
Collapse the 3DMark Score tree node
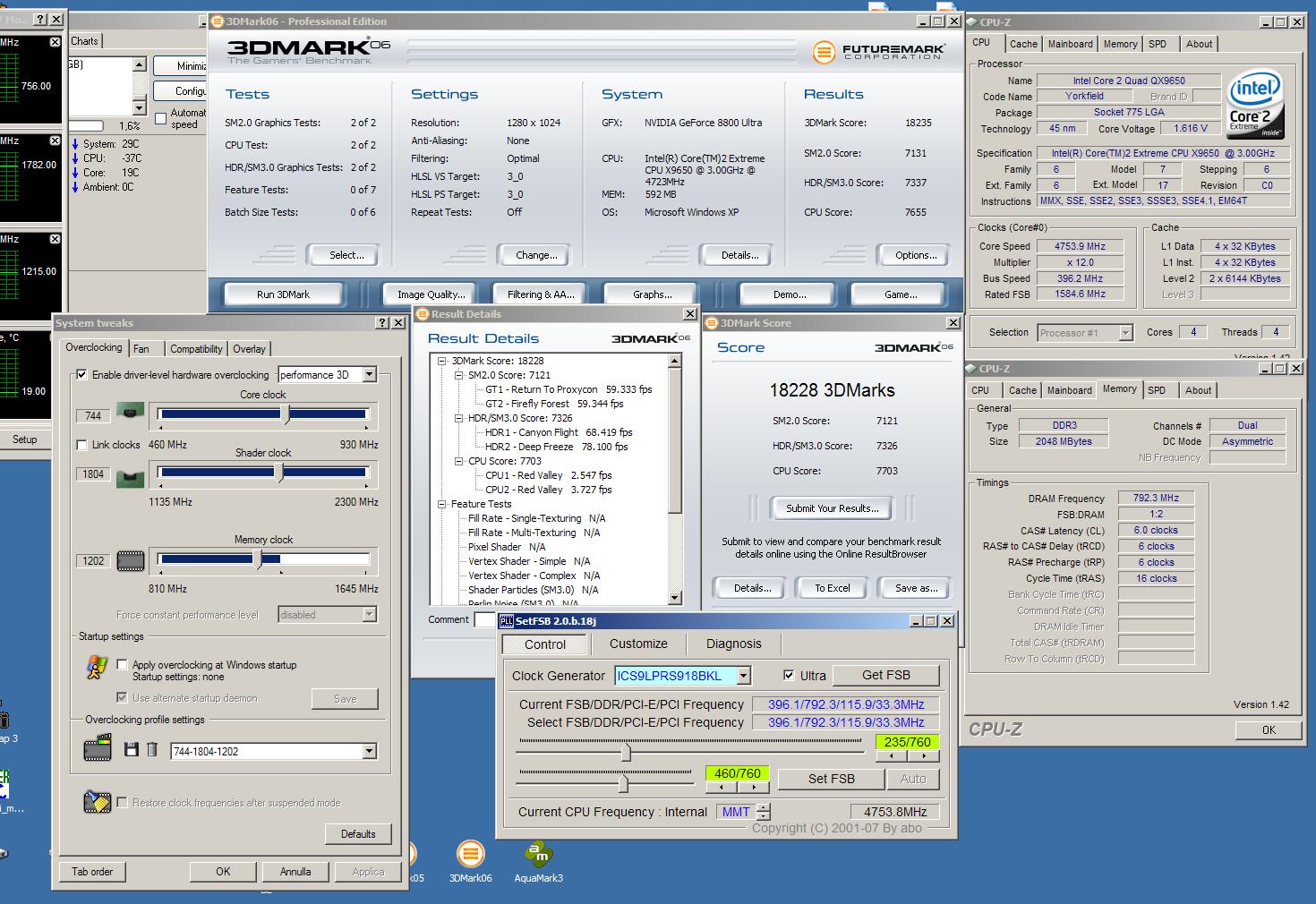coord(442,361)
